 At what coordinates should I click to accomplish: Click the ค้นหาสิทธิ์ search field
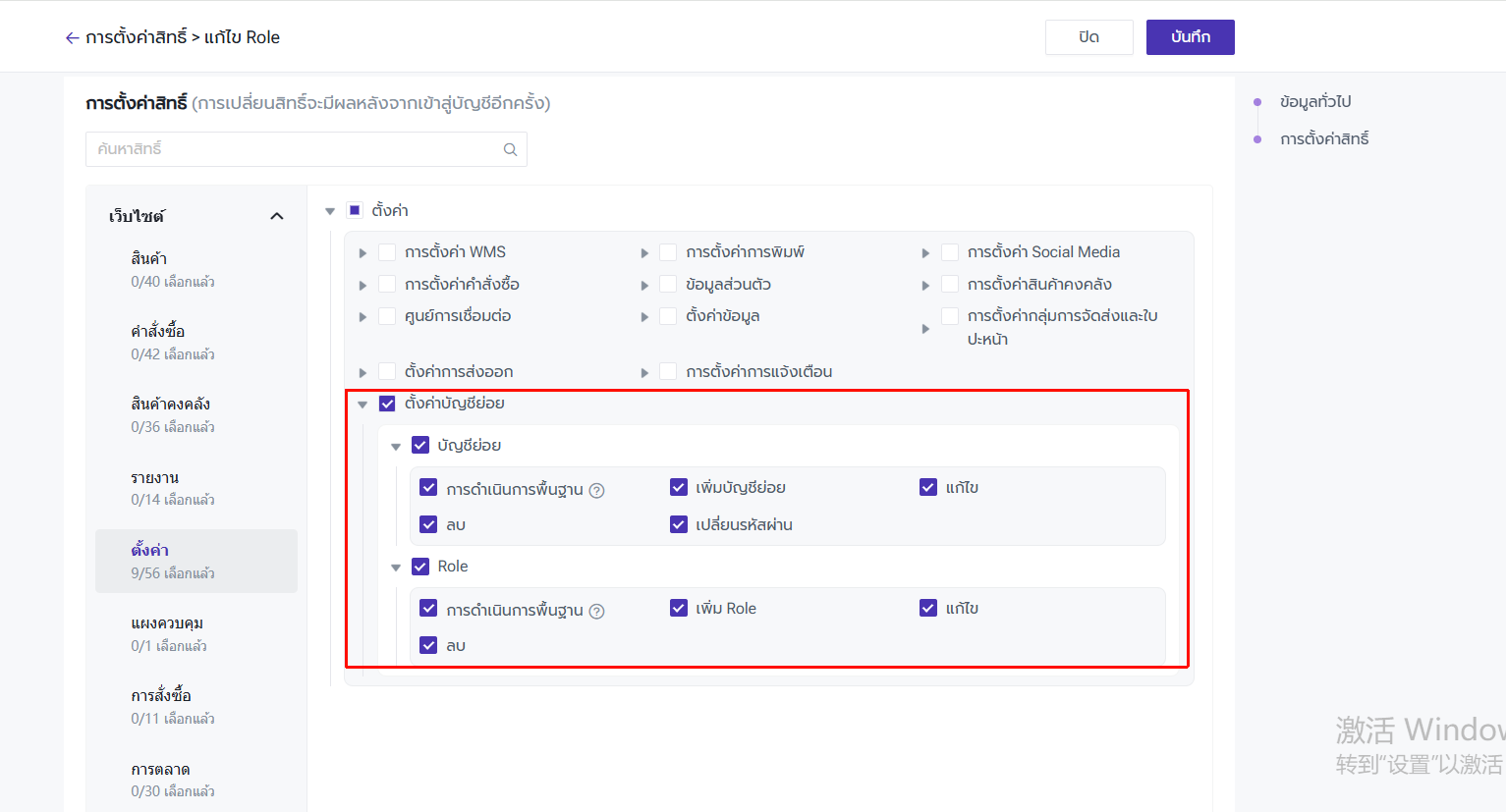click(295, 149)
